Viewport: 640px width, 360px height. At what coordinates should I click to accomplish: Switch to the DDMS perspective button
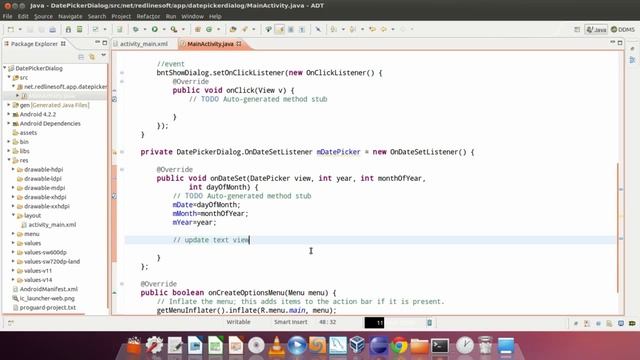(623, 29)
